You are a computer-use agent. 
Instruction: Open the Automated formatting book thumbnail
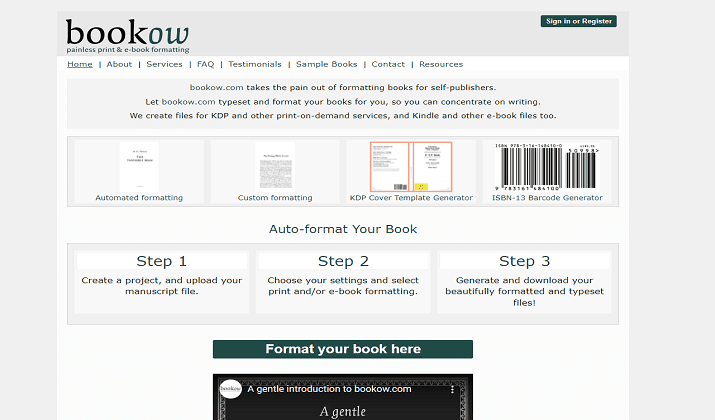coord(139,167)
